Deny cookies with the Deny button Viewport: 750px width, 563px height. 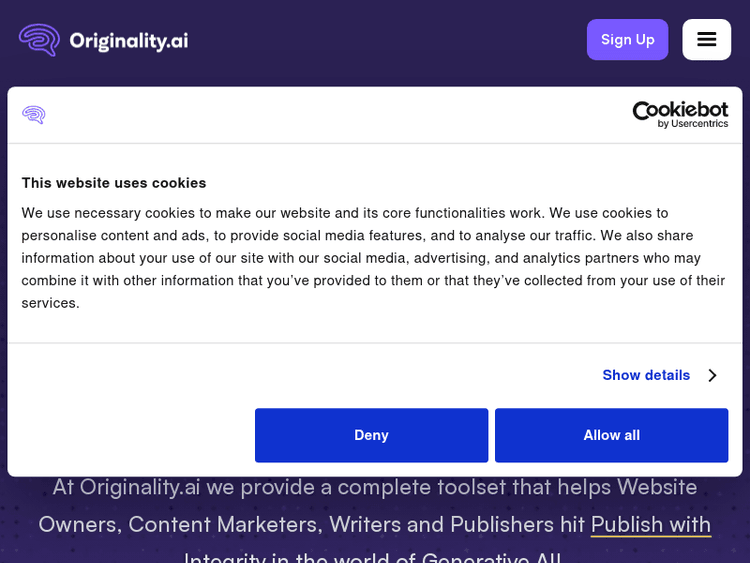click(371, 435)
